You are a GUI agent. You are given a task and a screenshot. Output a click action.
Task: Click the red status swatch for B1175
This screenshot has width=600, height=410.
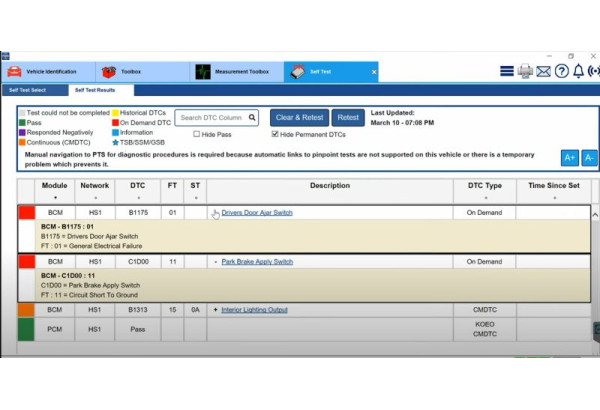coord(27,213)
